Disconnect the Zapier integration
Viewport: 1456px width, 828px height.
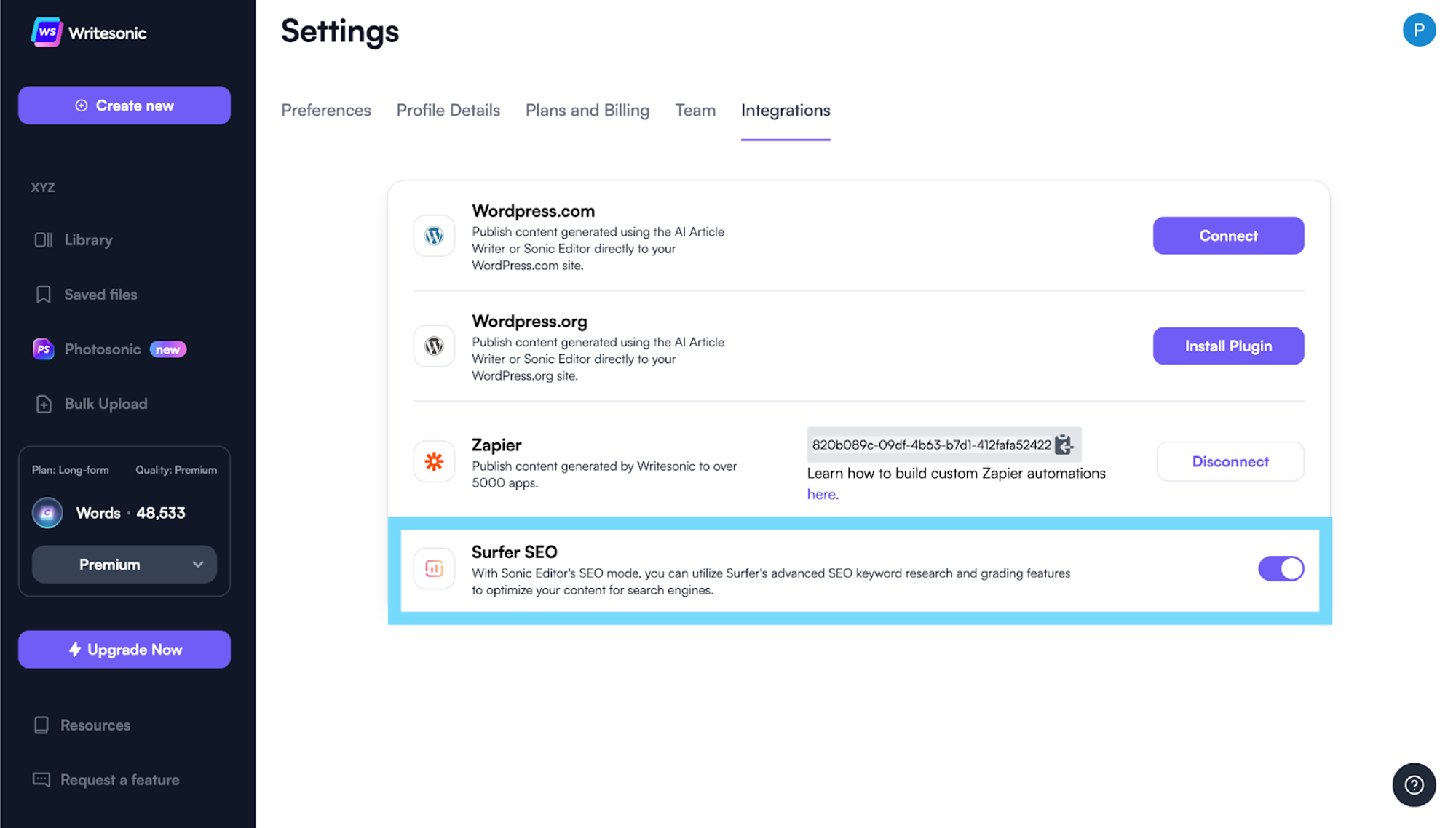[1230, 461]
